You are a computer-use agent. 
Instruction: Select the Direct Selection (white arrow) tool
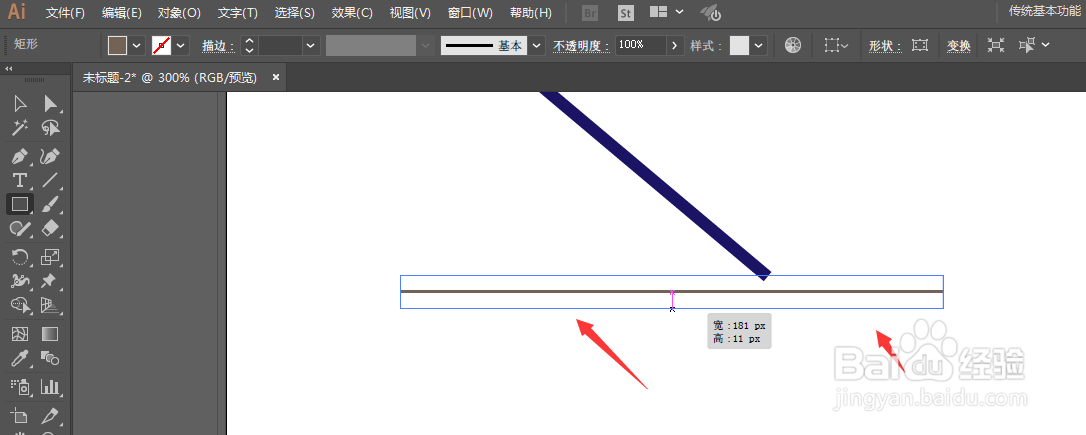50,104
